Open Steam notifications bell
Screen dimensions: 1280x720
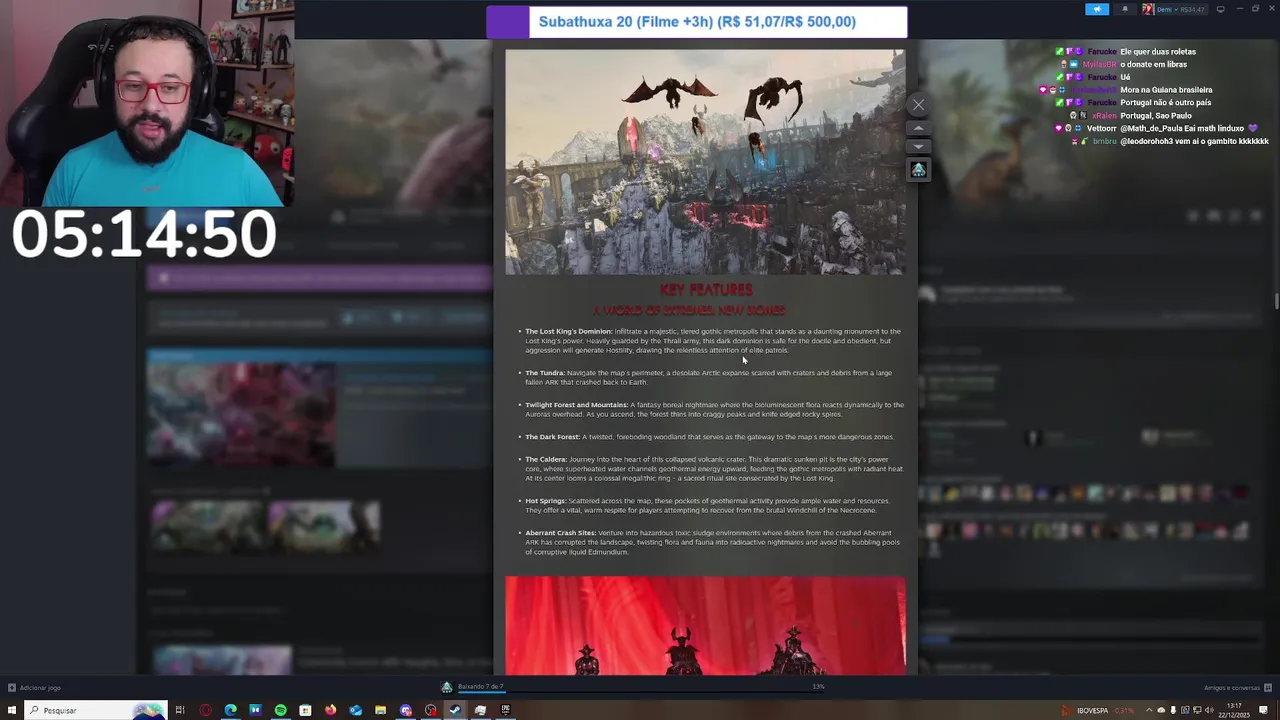tap(1124, 9)
